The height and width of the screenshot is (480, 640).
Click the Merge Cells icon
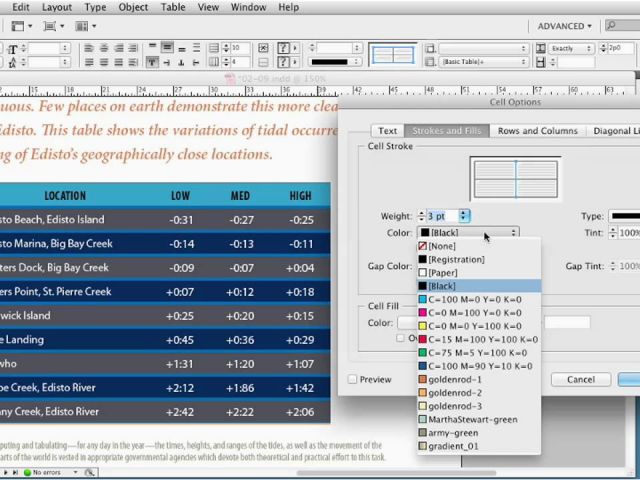(x=263, y=48)
